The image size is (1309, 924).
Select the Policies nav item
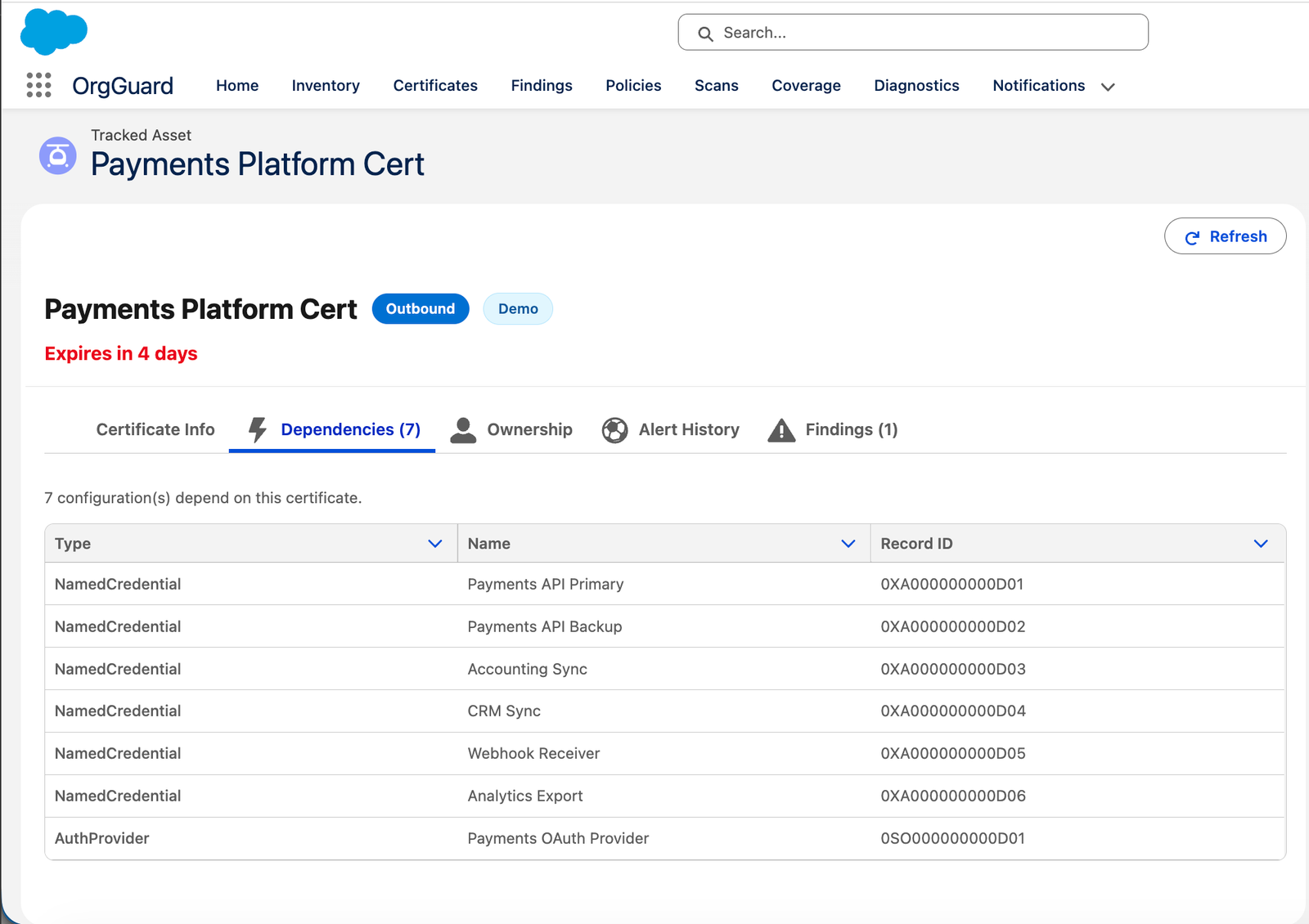[633, 86]
